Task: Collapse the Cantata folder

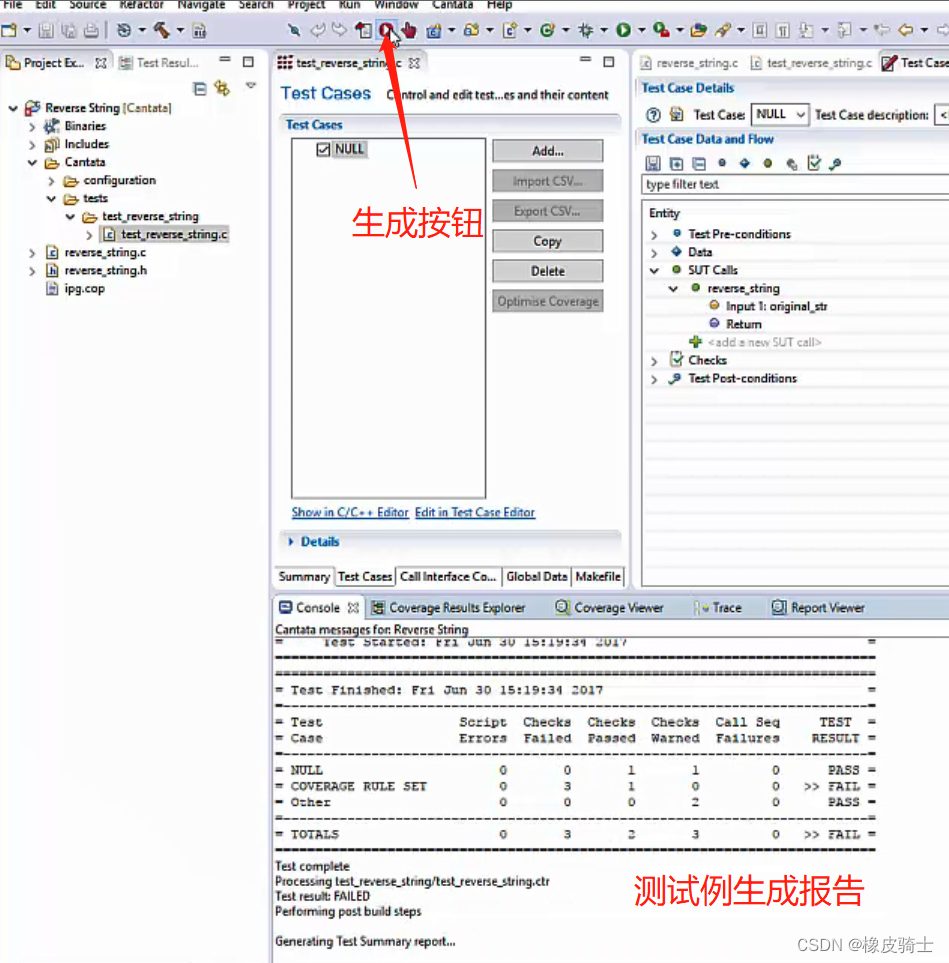Action: point(32,163)
